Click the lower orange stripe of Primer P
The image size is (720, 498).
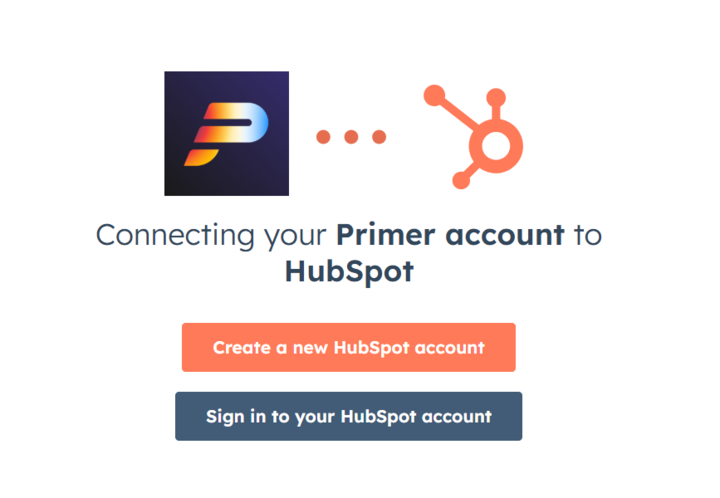coord(201,157)
